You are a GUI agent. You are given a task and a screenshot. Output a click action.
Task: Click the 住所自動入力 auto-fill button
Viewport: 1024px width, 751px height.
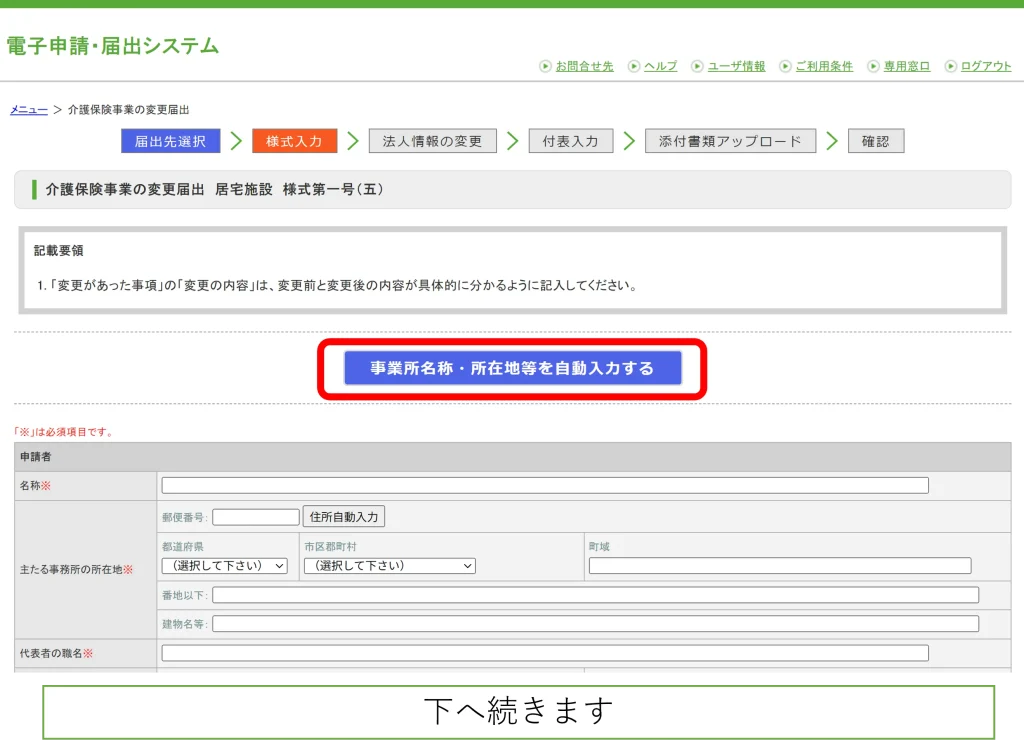[345, 516]
